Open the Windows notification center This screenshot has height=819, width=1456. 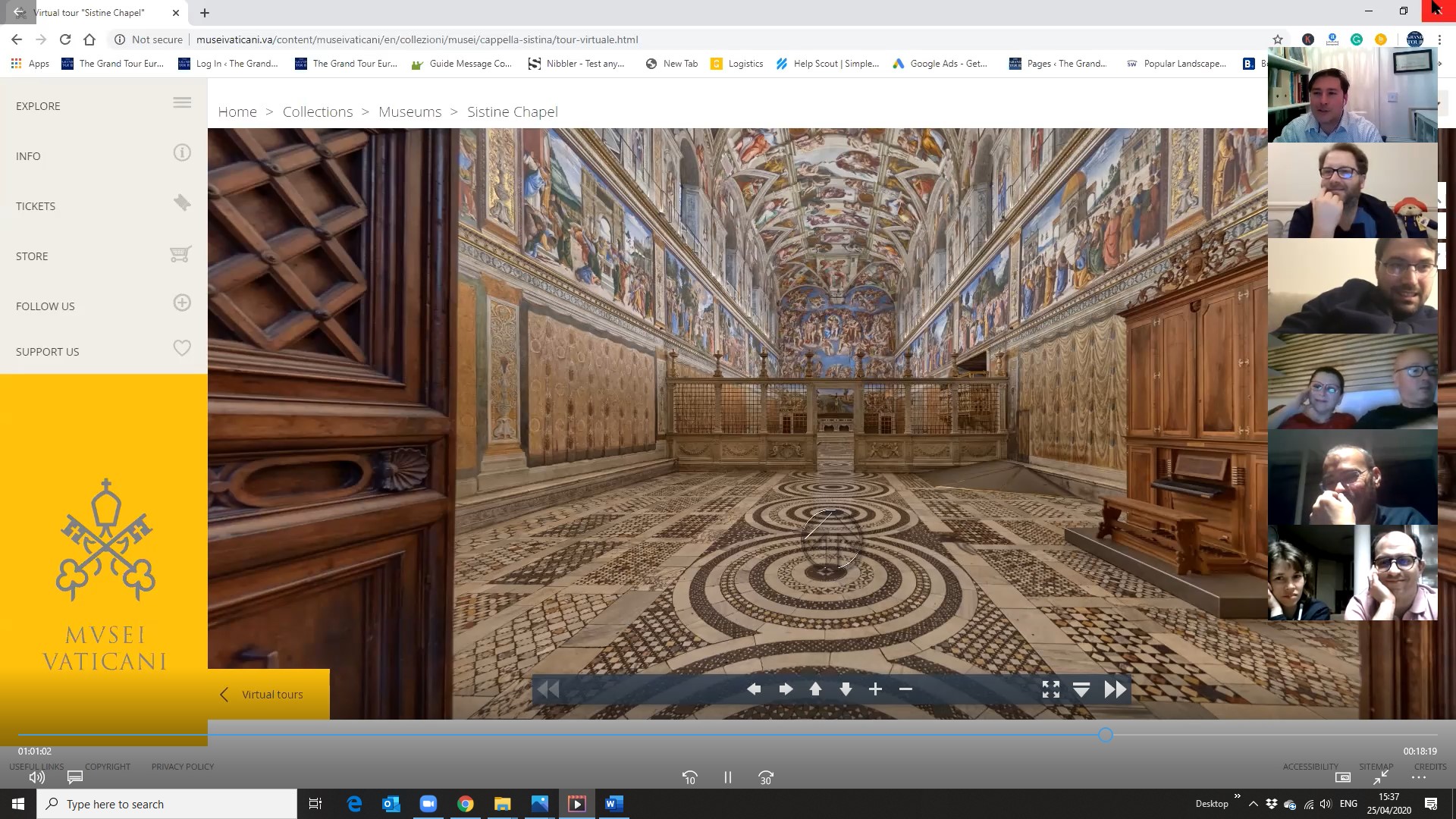tap(1431, 804)
